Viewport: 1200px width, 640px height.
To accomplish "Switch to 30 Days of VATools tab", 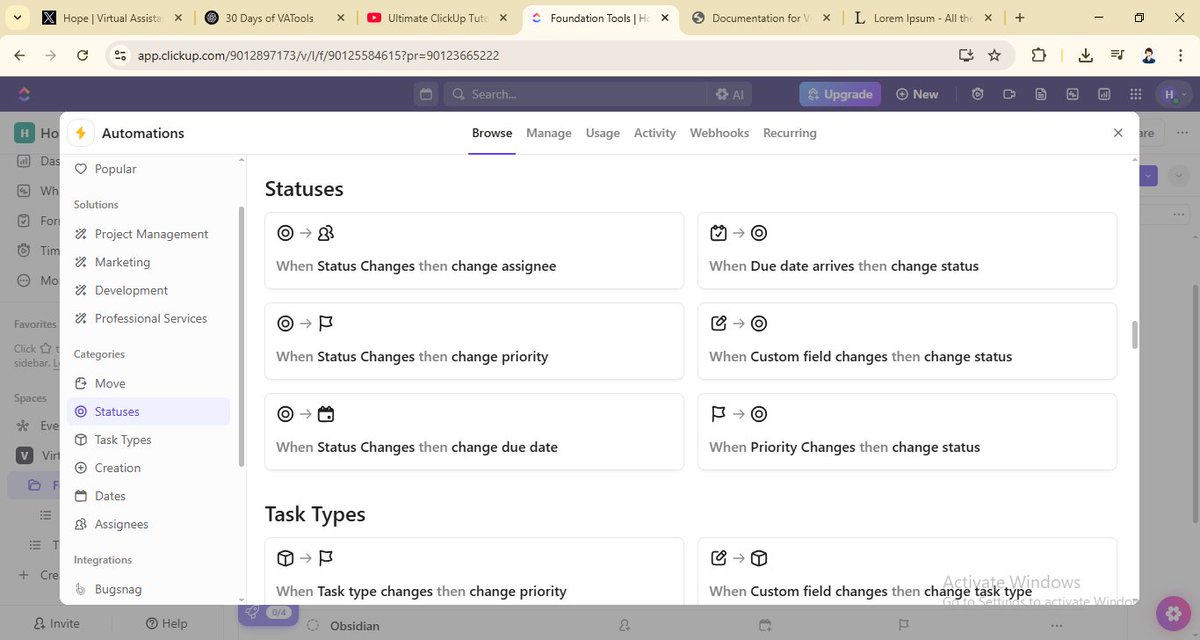I will coord(274,18).
